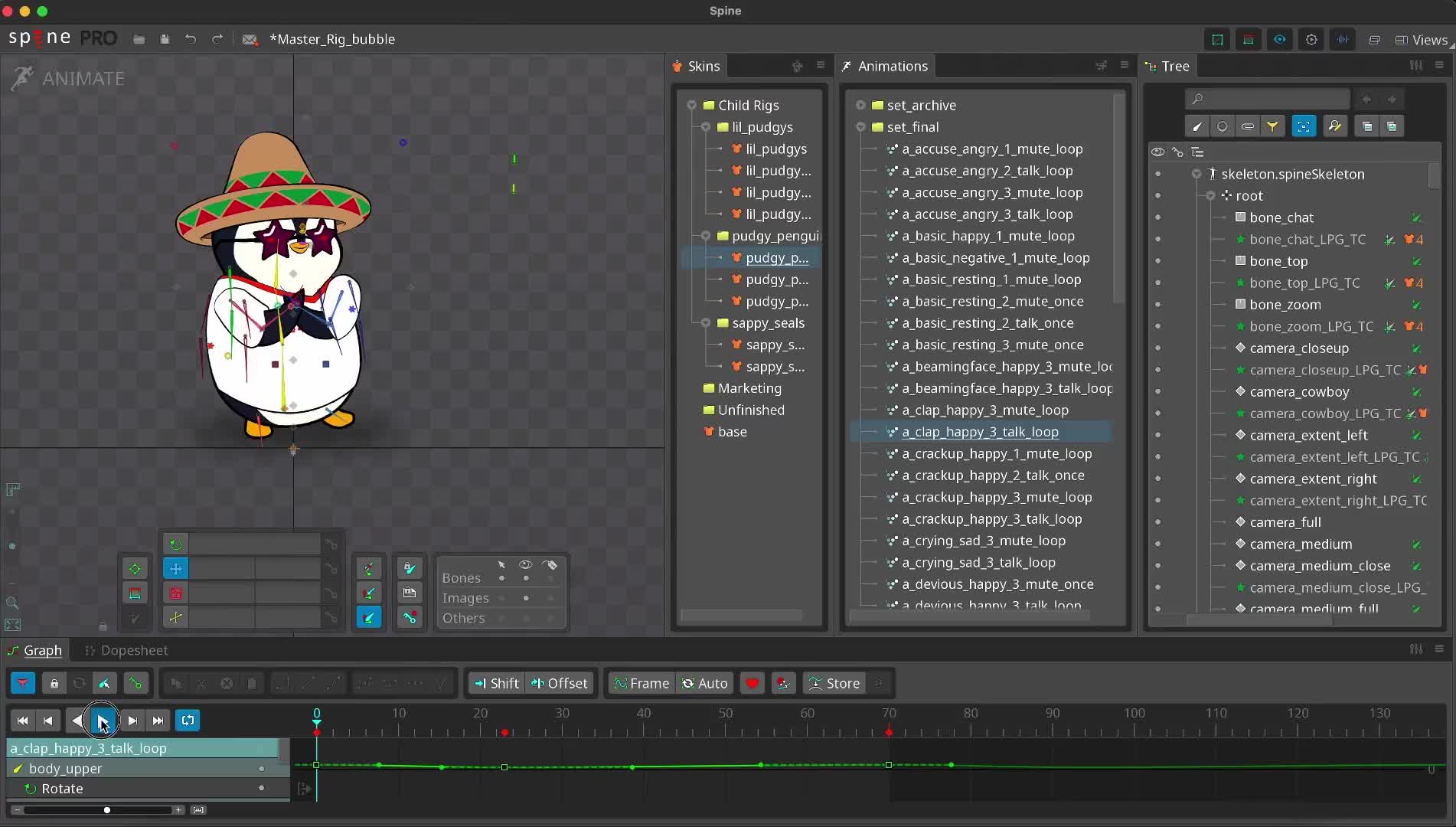Image resolution: width=1456 pixels, height=827 pixels.
Task: Click the save project icon
Action: point(165,39)
